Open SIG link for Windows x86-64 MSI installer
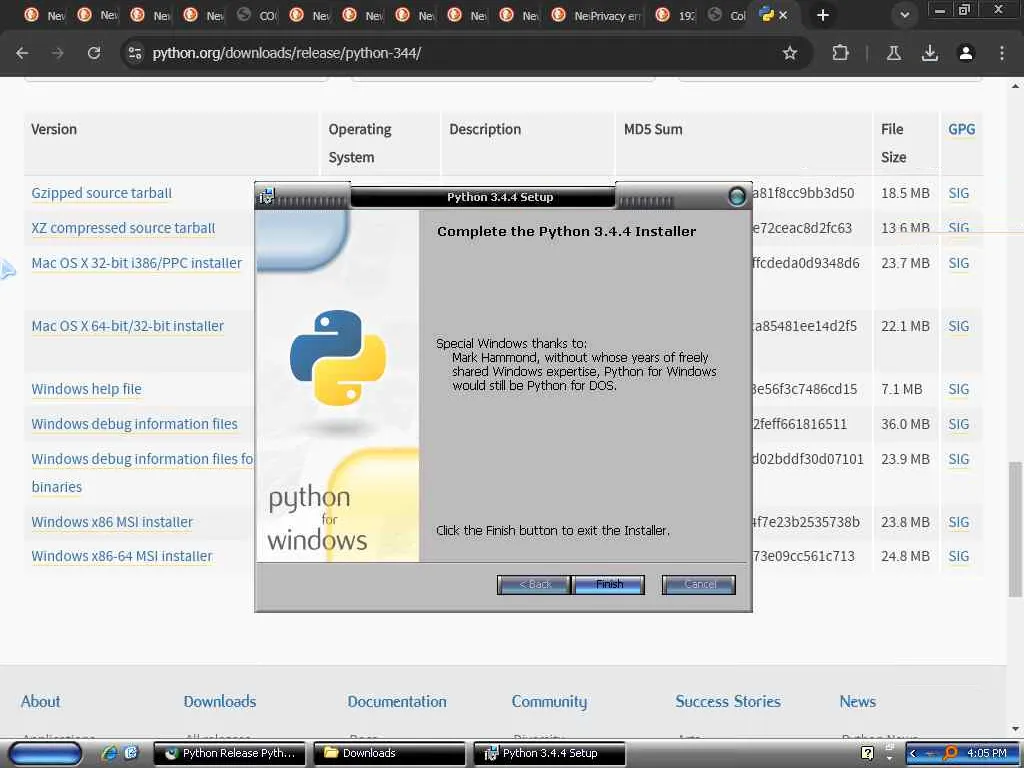This screenshot has width=1024, height=768. [x=958, y=556]
